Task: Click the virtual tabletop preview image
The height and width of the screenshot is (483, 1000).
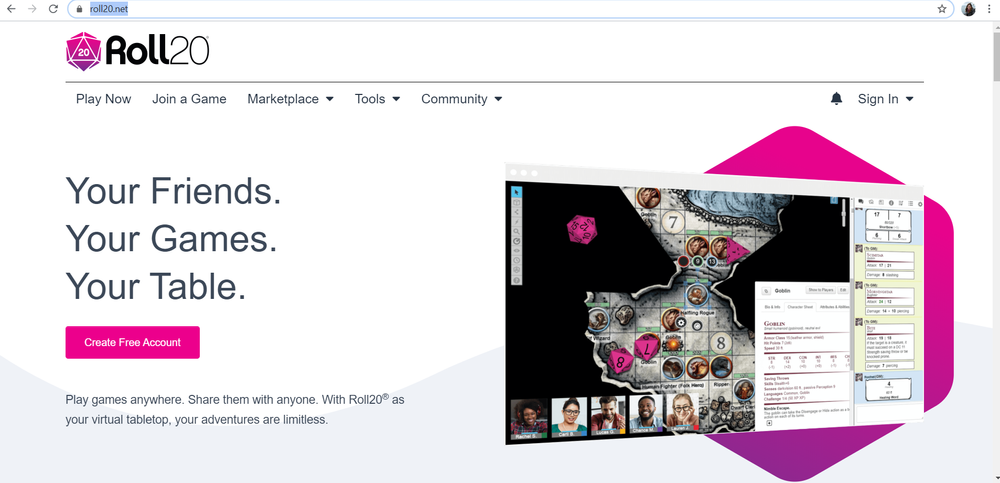Action: pos(714,304)
